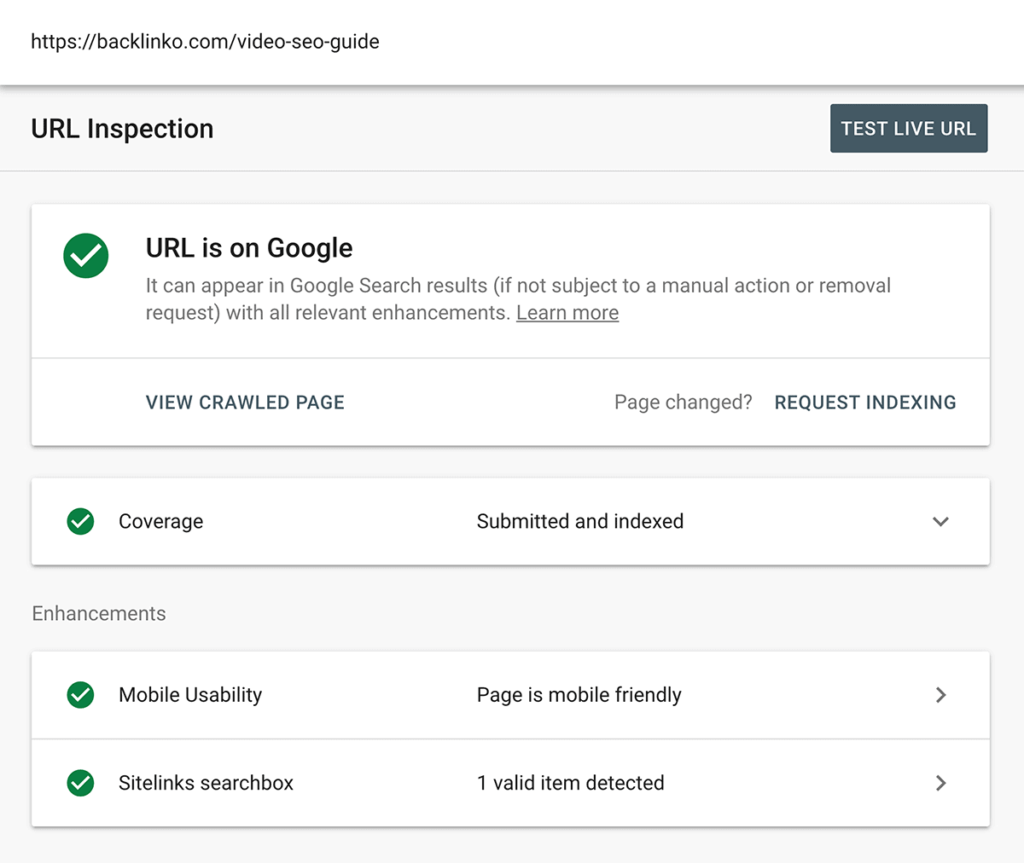Follow the Learn more link

[x=567, y=313]
